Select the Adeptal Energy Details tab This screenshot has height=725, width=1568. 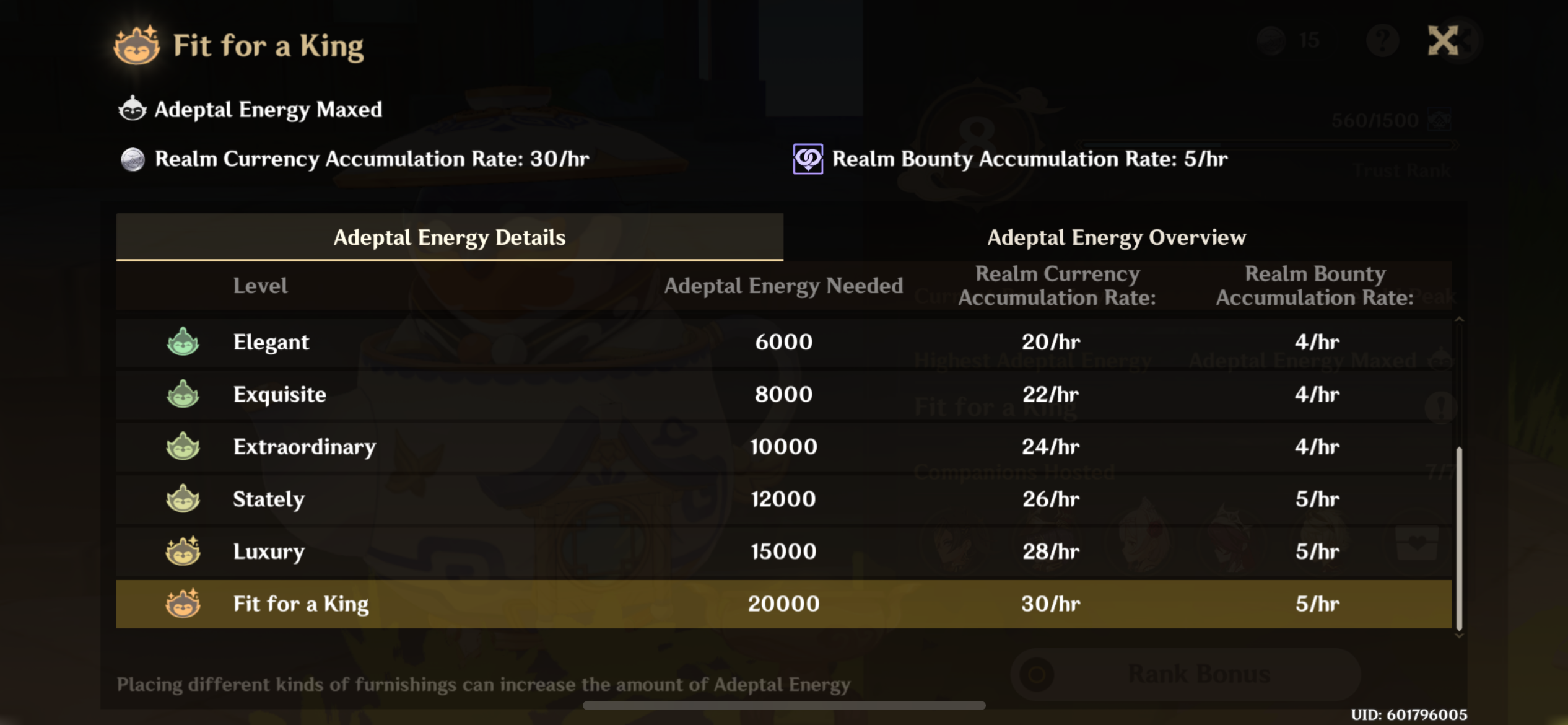(450, 237)
